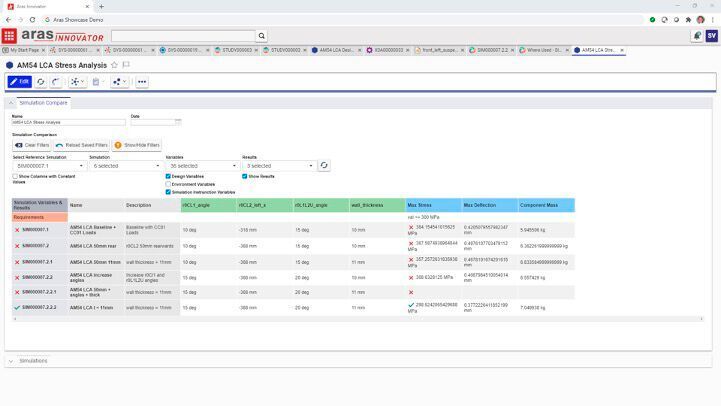The width and height of the screenshot is (721, 406).
Task: Open the Select Reference Simulation dropdown
Action: 48,166
